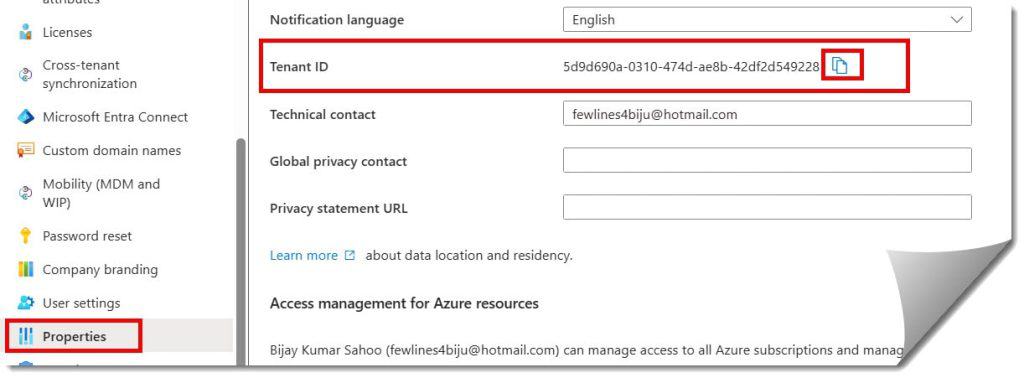Click the text about data location and residency
The image size is (1024, 378).
[469, 255]
